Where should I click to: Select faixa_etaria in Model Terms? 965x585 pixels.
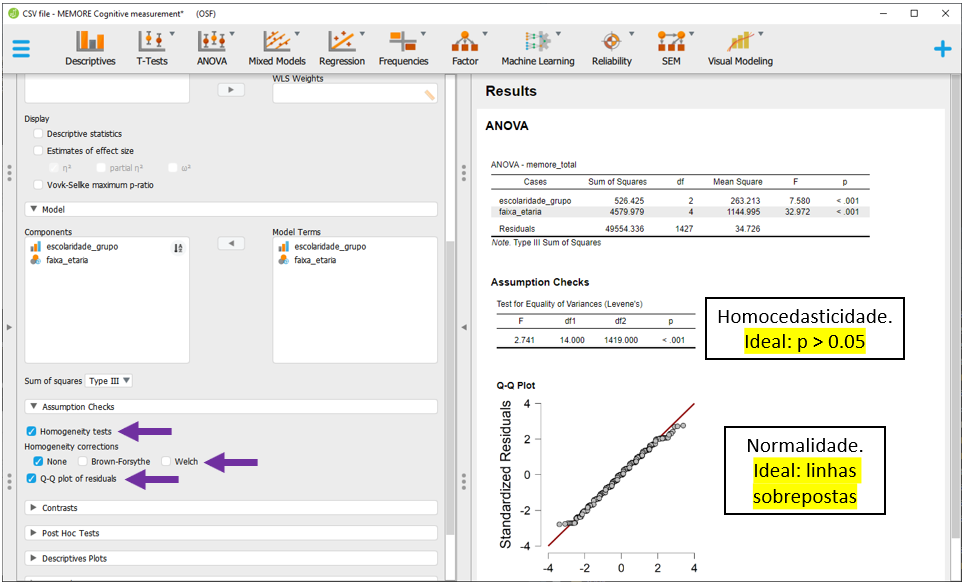314,260
